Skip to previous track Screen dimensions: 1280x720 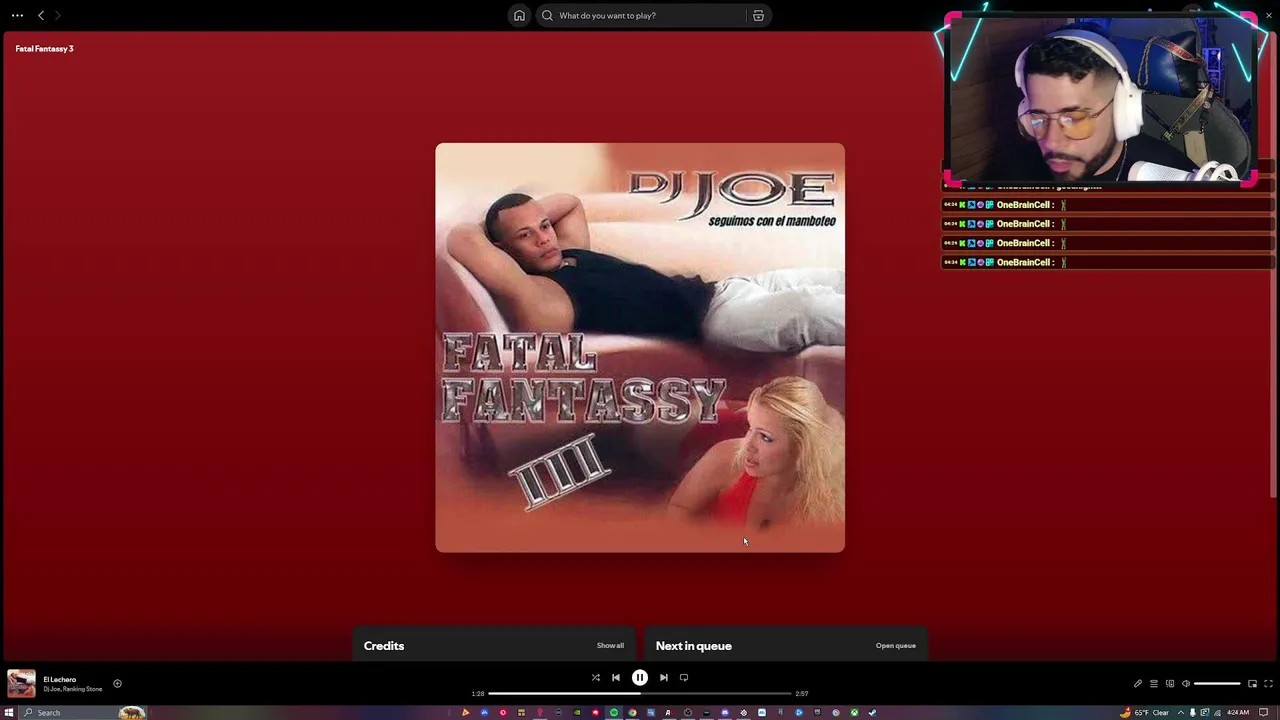616,677
